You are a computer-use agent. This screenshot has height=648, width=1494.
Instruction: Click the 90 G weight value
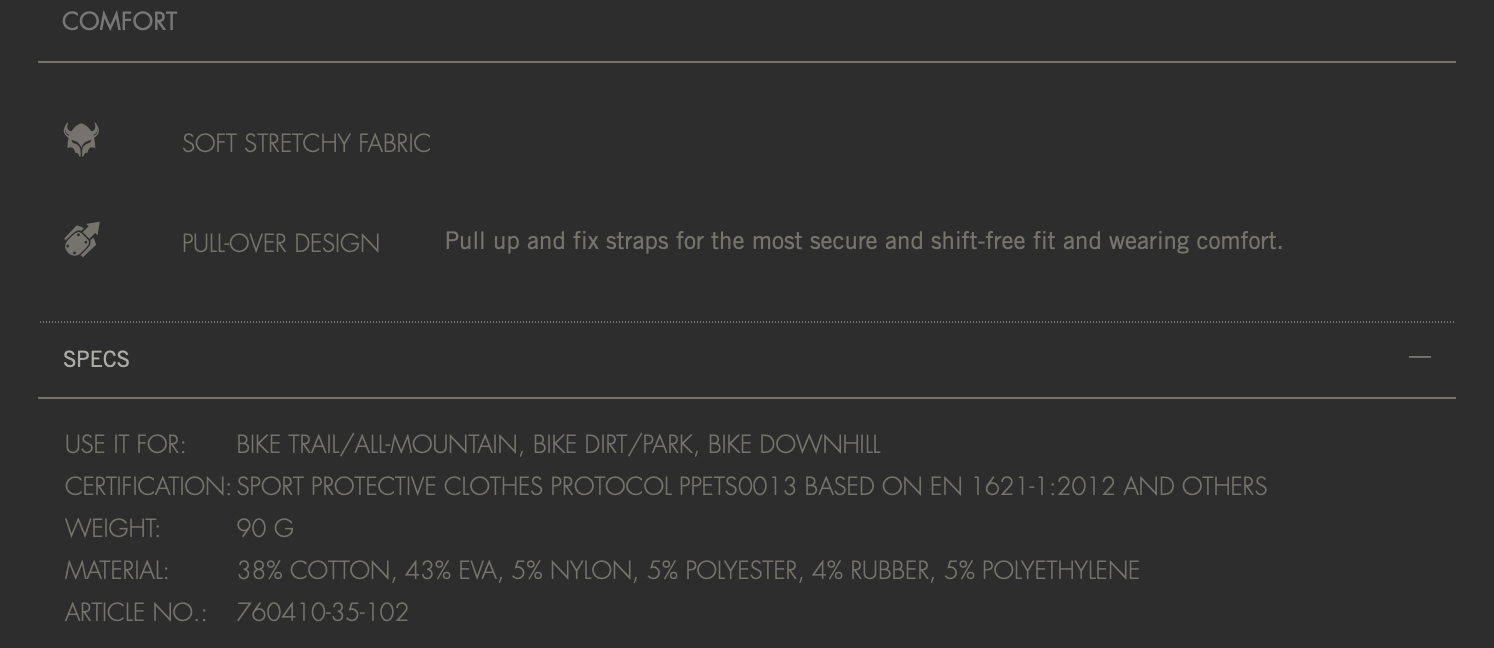tap(265, 528)
